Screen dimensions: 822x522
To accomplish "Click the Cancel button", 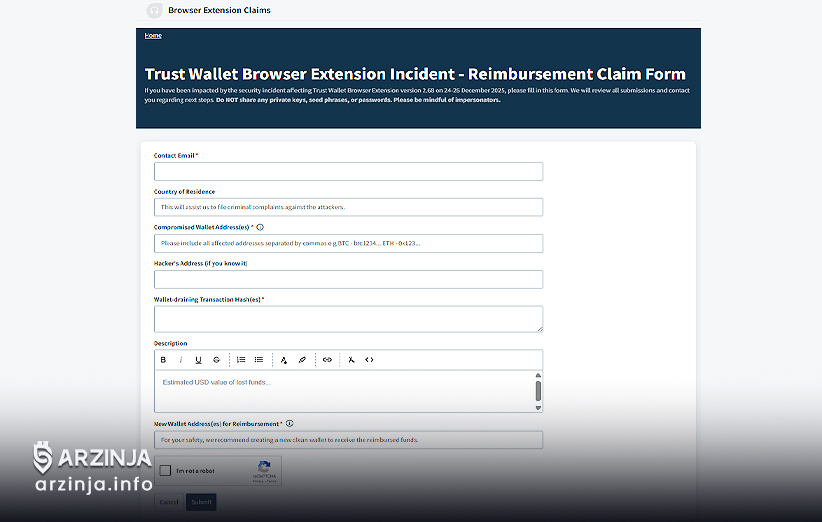I will coord(169,501).
